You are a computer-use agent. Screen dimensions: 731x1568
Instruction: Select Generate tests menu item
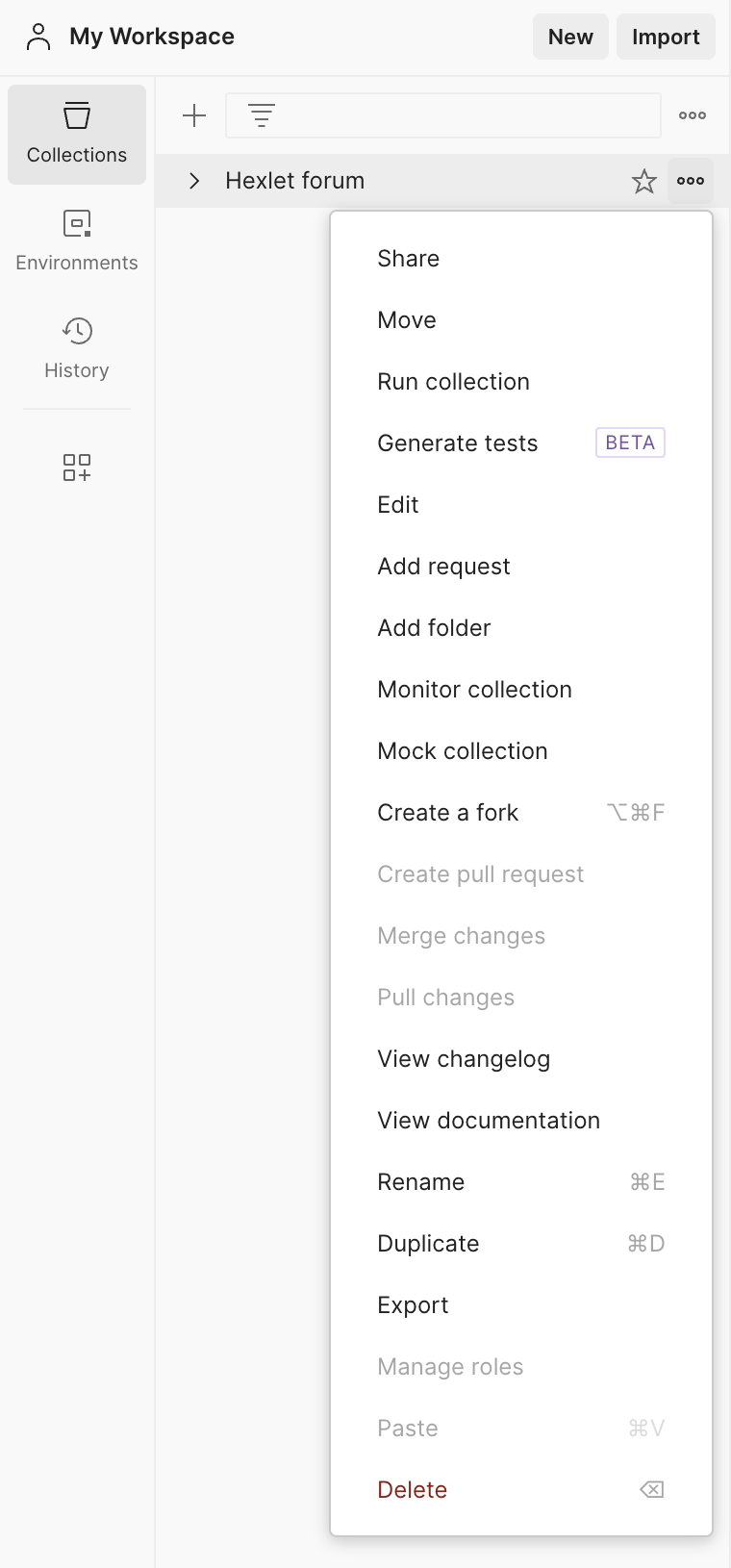click(x=458, y=443)
